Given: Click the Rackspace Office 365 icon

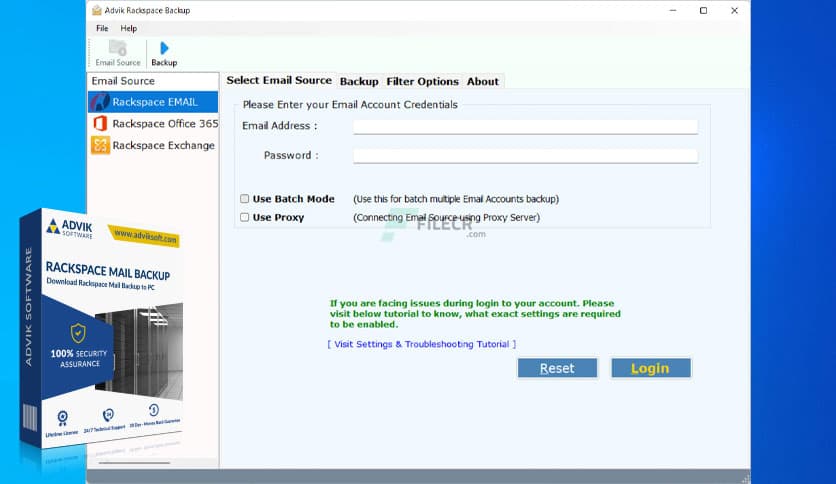Looking at the screenshot, I should pyautogui.click(x=100, y=124).
